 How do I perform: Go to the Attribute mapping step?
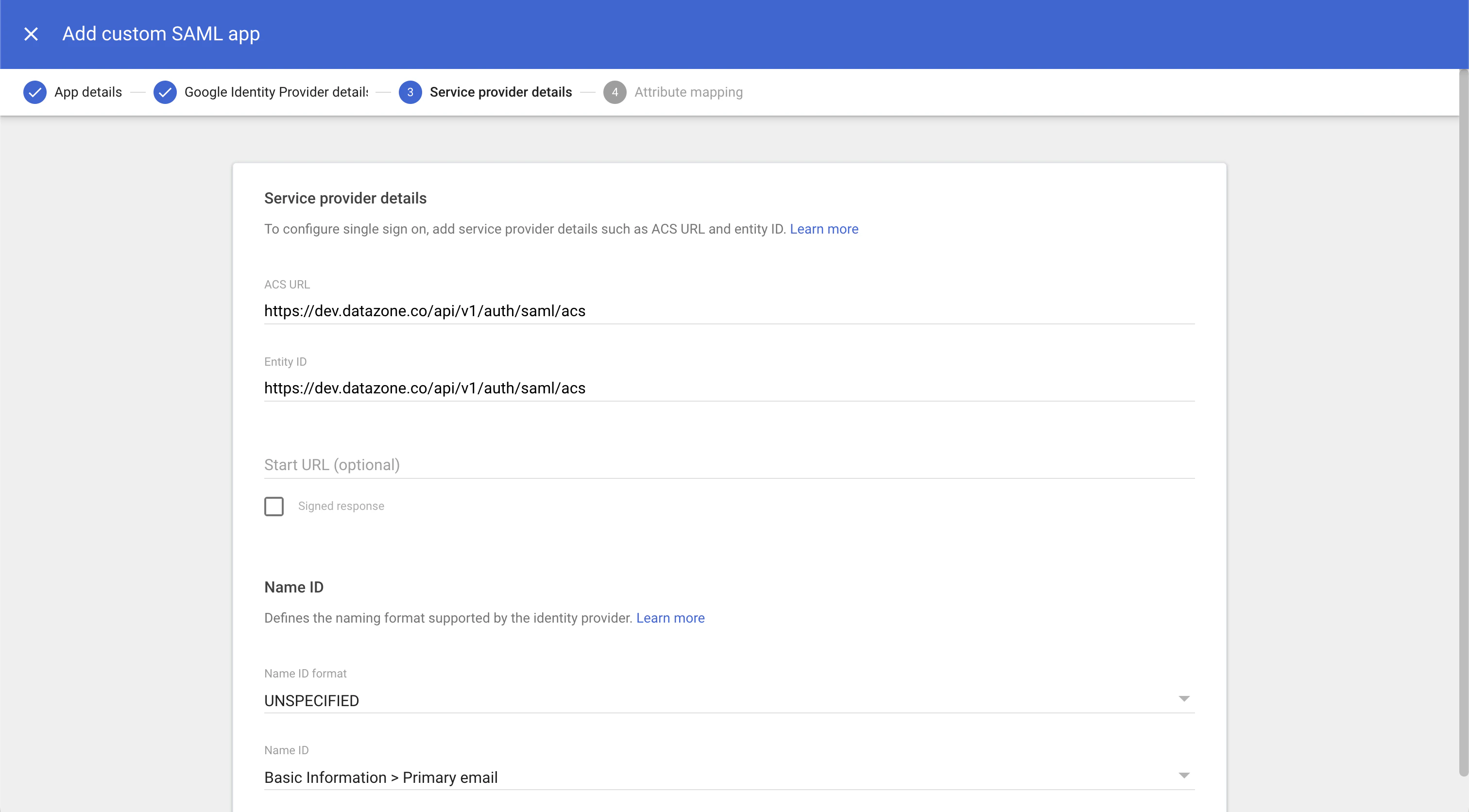click(688, 92)
